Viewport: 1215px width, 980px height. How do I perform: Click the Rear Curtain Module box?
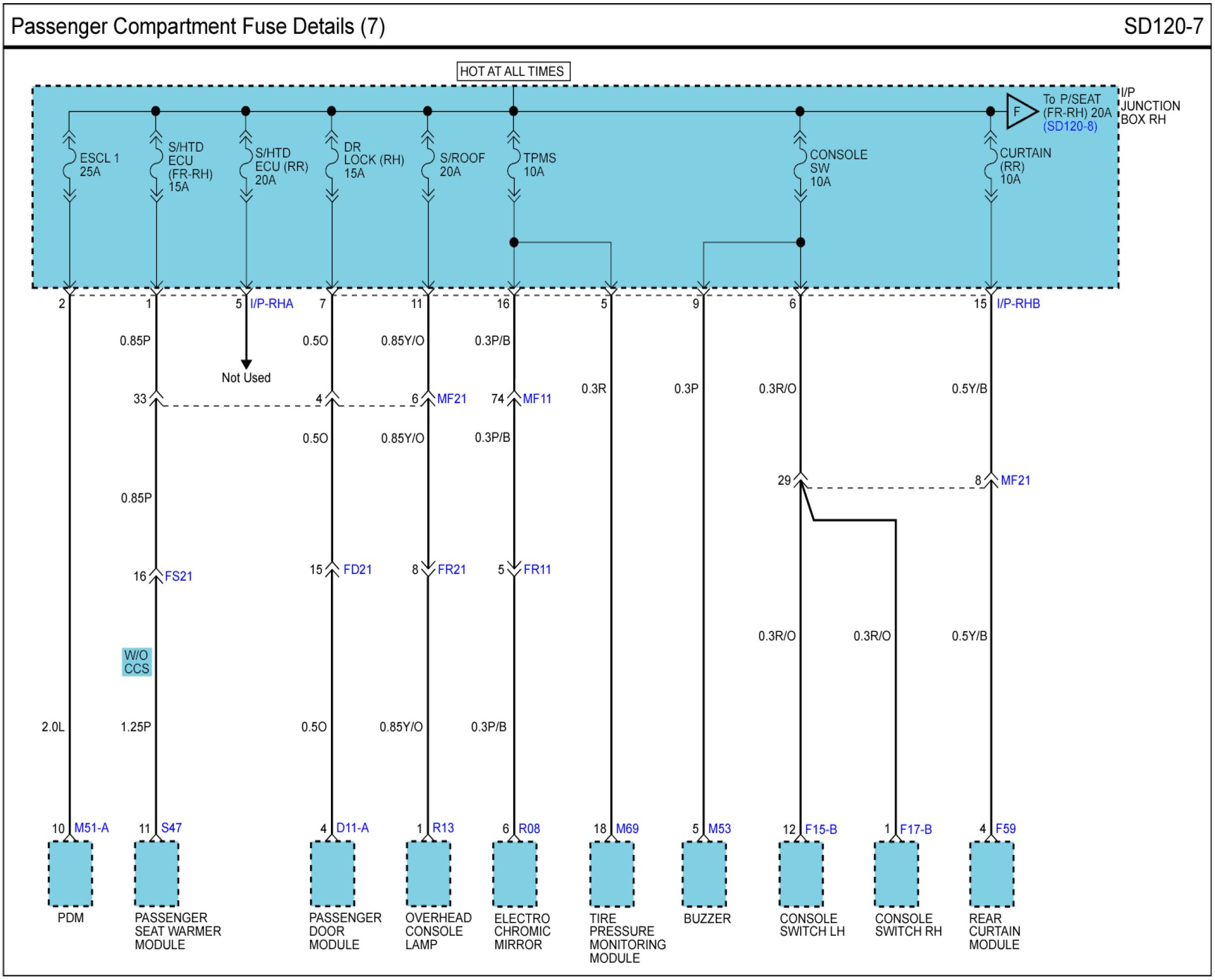click(x=991, y=874)
